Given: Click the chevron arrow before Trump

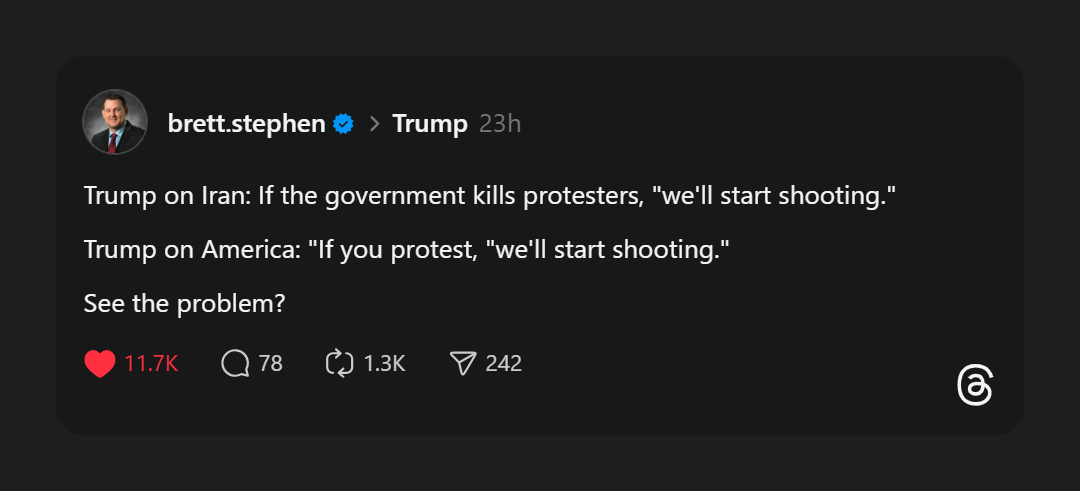Looking at the screenshot, I should click(x=375, y=124).
